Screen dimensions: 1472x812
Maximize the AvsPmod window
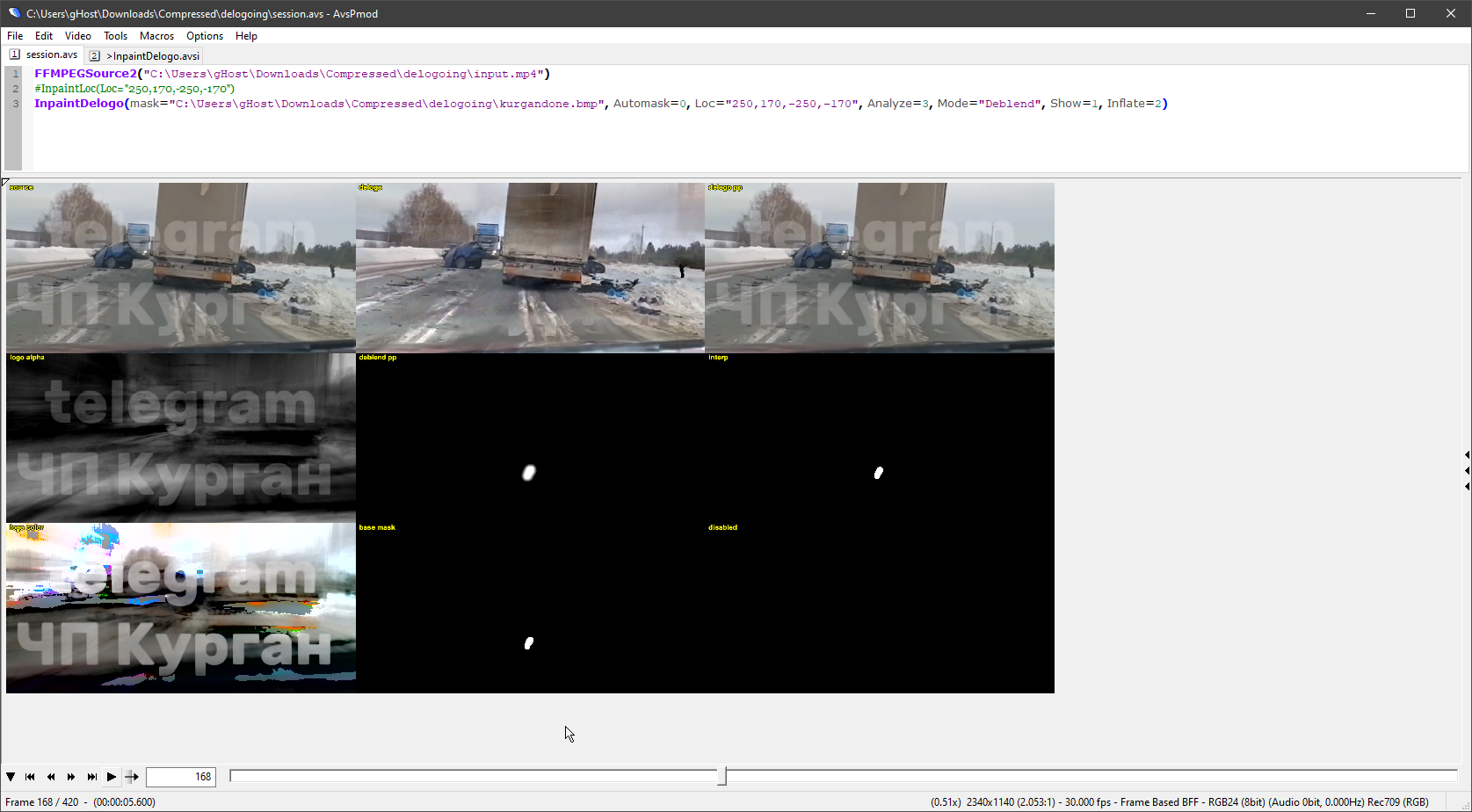[x=1410, y=13]
